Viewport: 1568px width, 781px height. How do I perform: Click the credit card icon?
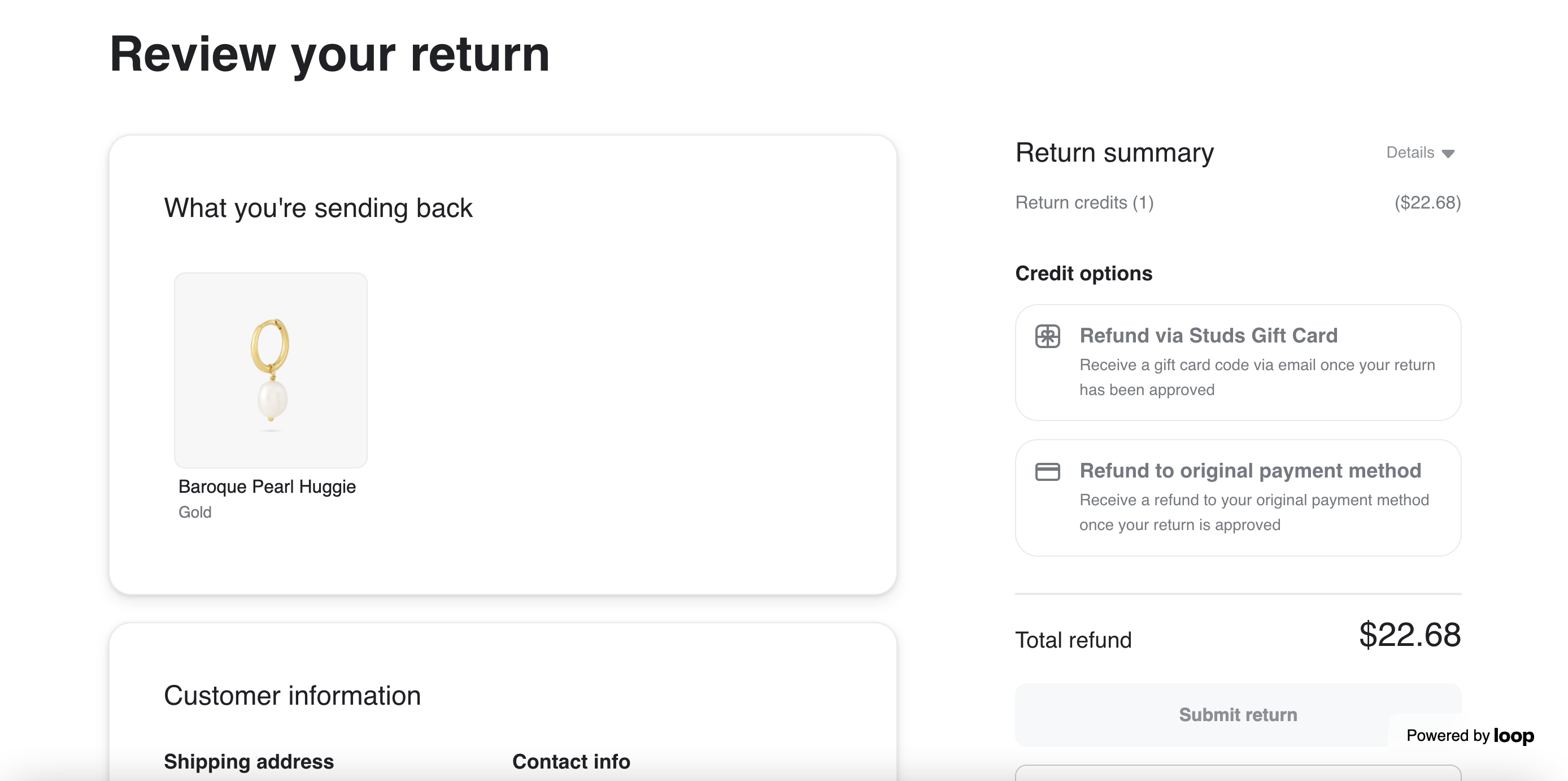coord(1047,471)
